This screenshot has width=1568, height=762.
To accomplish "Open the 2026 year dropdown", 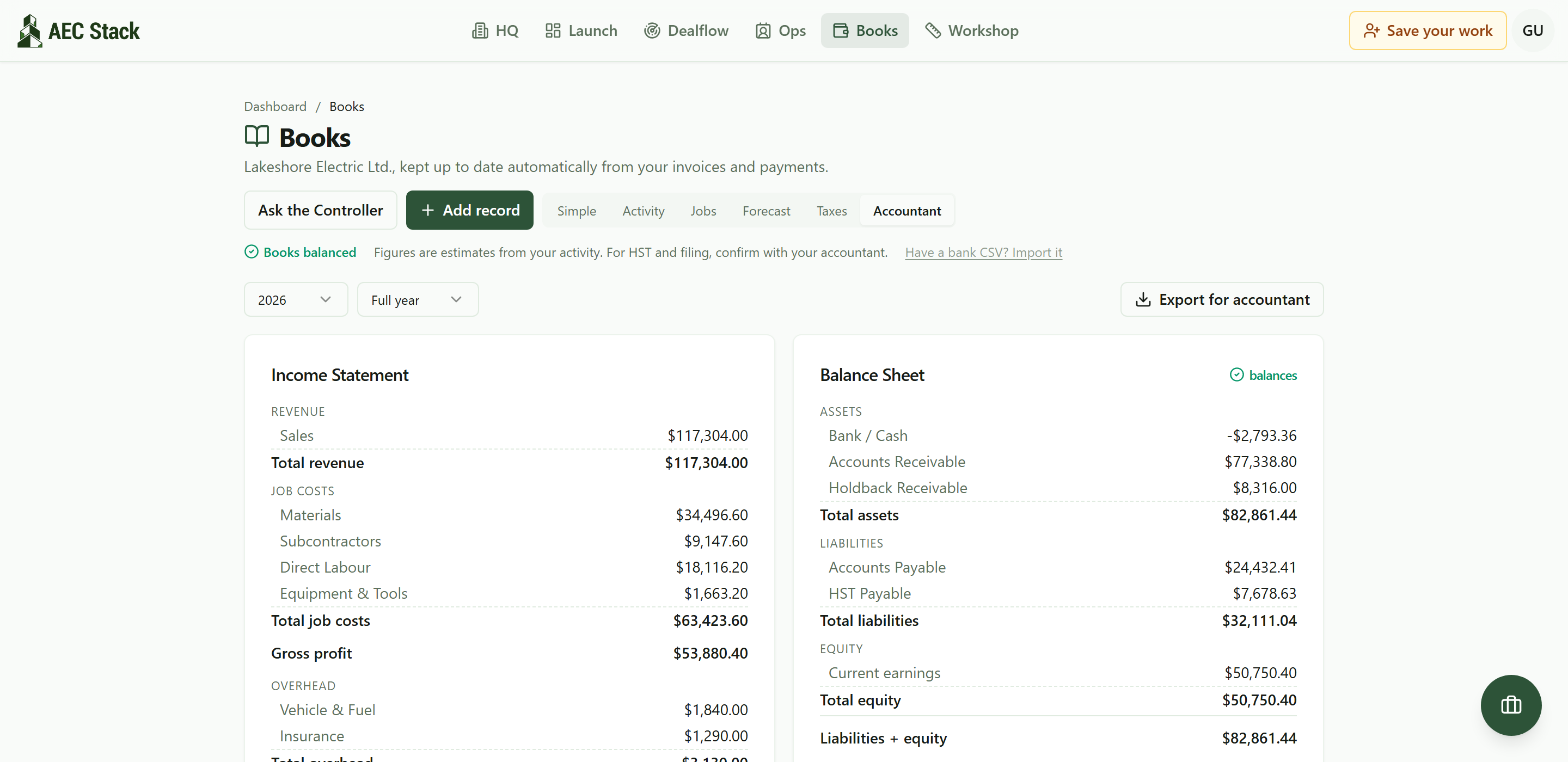I will pos(296,299).
